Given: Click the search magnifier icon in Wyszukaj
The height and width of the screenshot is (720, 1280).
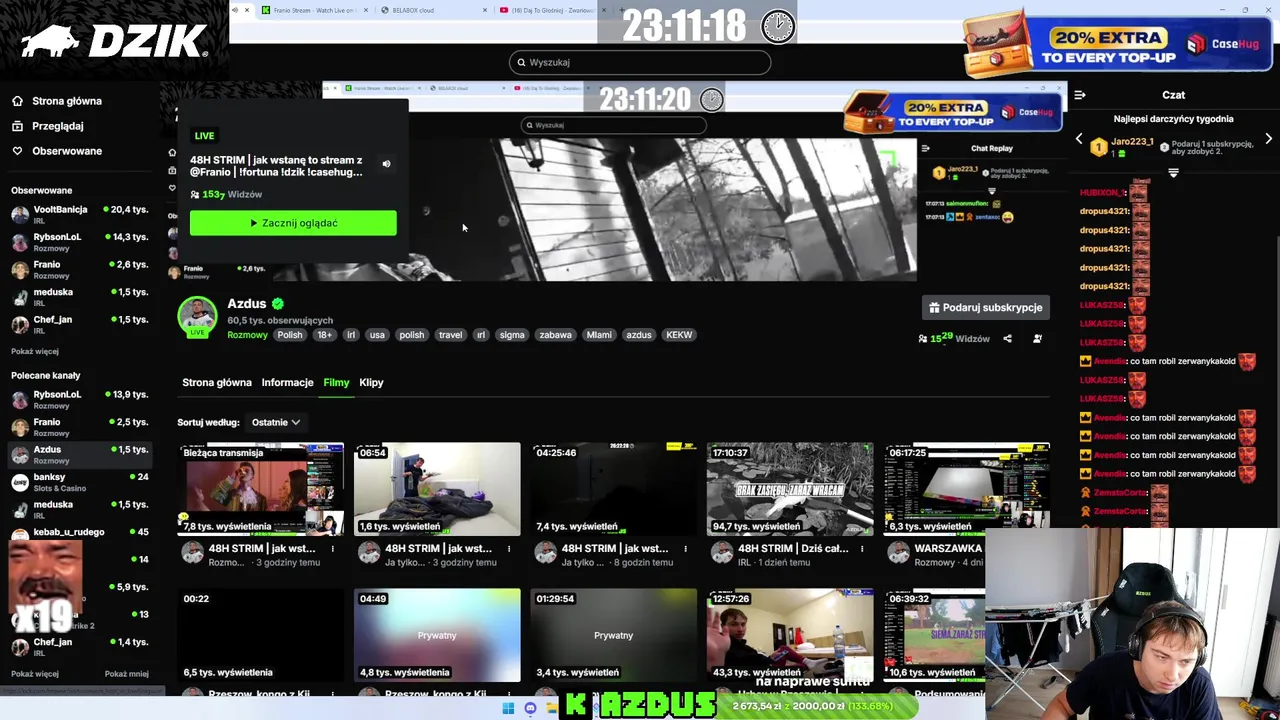Looking at the screenshot, I should tap(520, 62).
